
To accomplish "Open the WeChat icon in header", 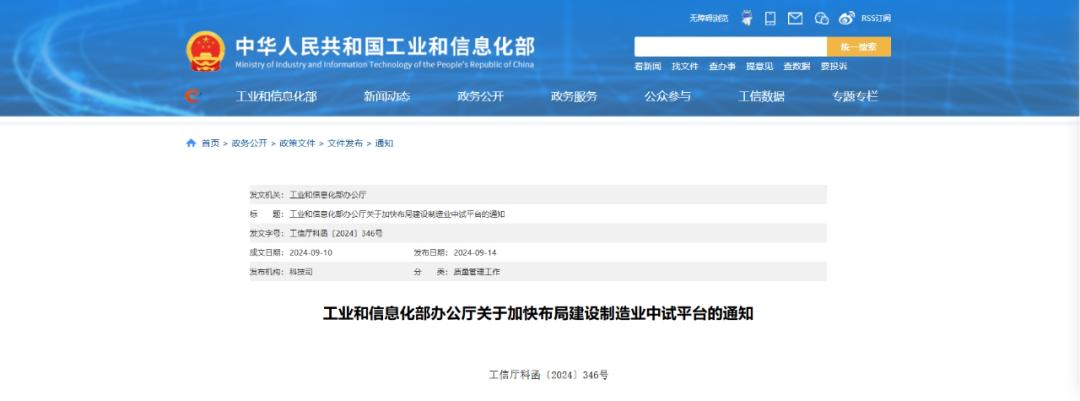I will (821, 19).
